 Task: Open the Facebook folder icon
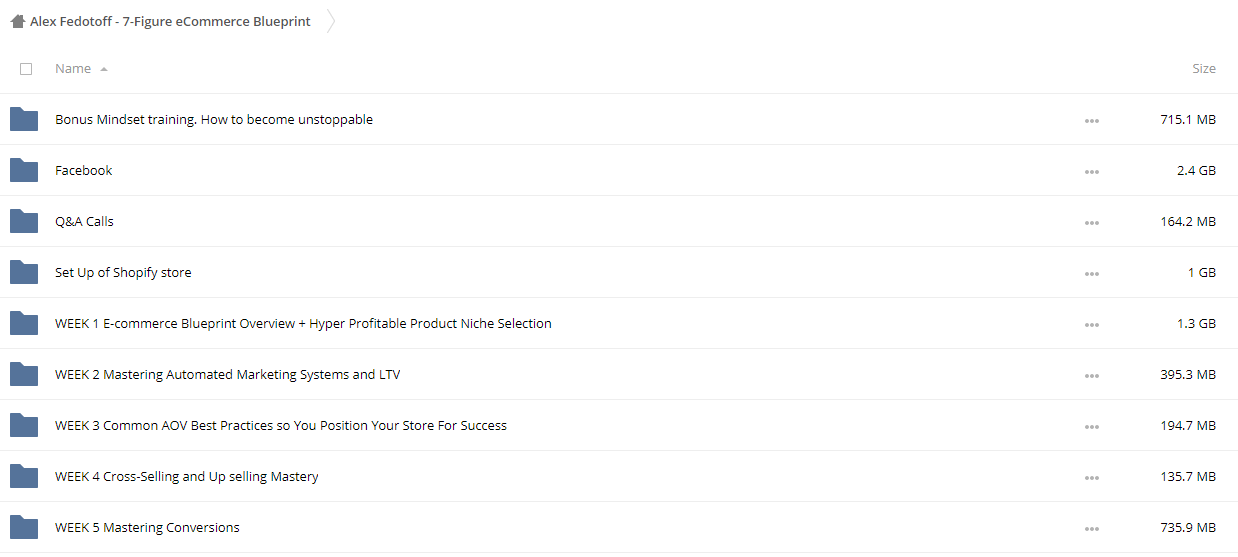[x=24, y=170]
